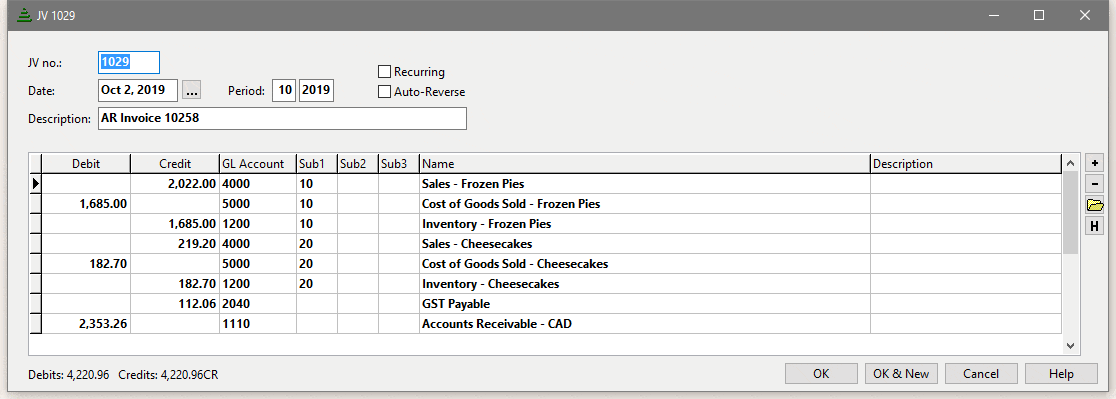
Task: Click the green app icon in title bar
Action: click(23, 15)
